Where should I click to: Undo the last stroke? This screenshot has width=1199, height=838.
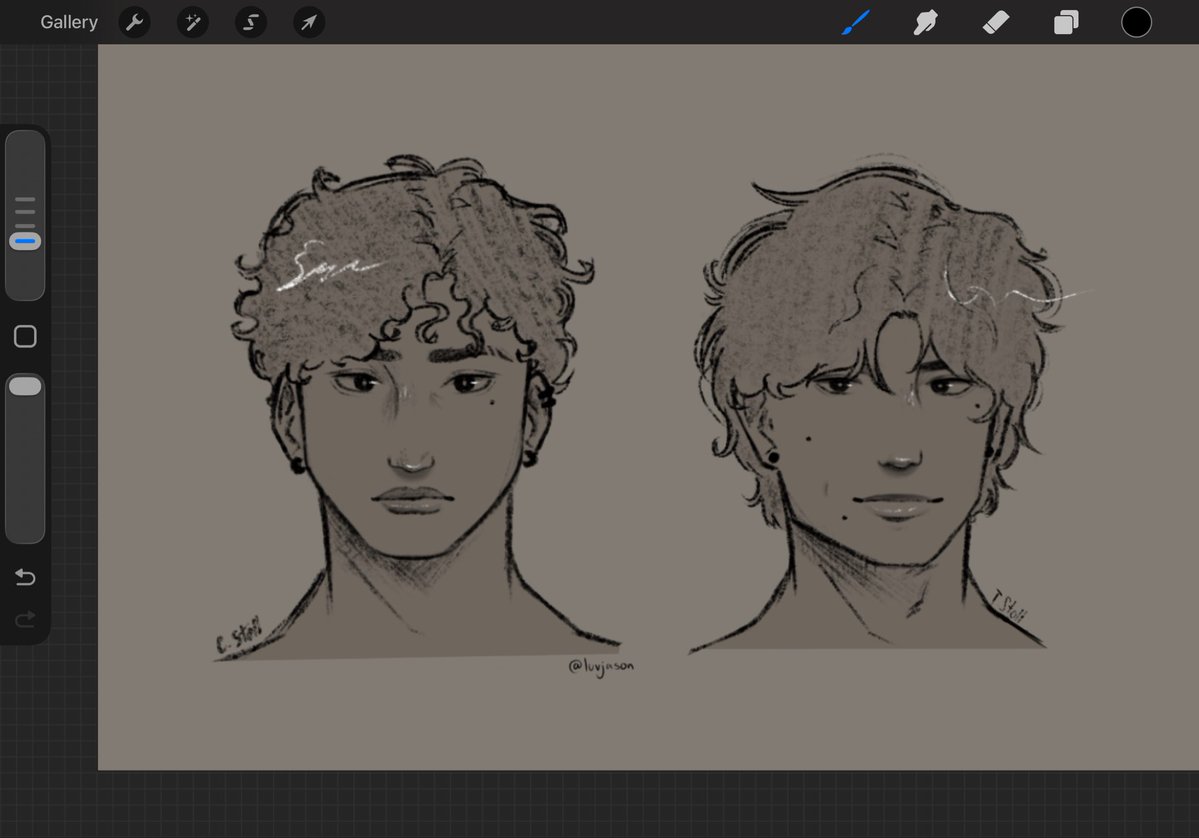pyautogui.click(x=25, y=577)
